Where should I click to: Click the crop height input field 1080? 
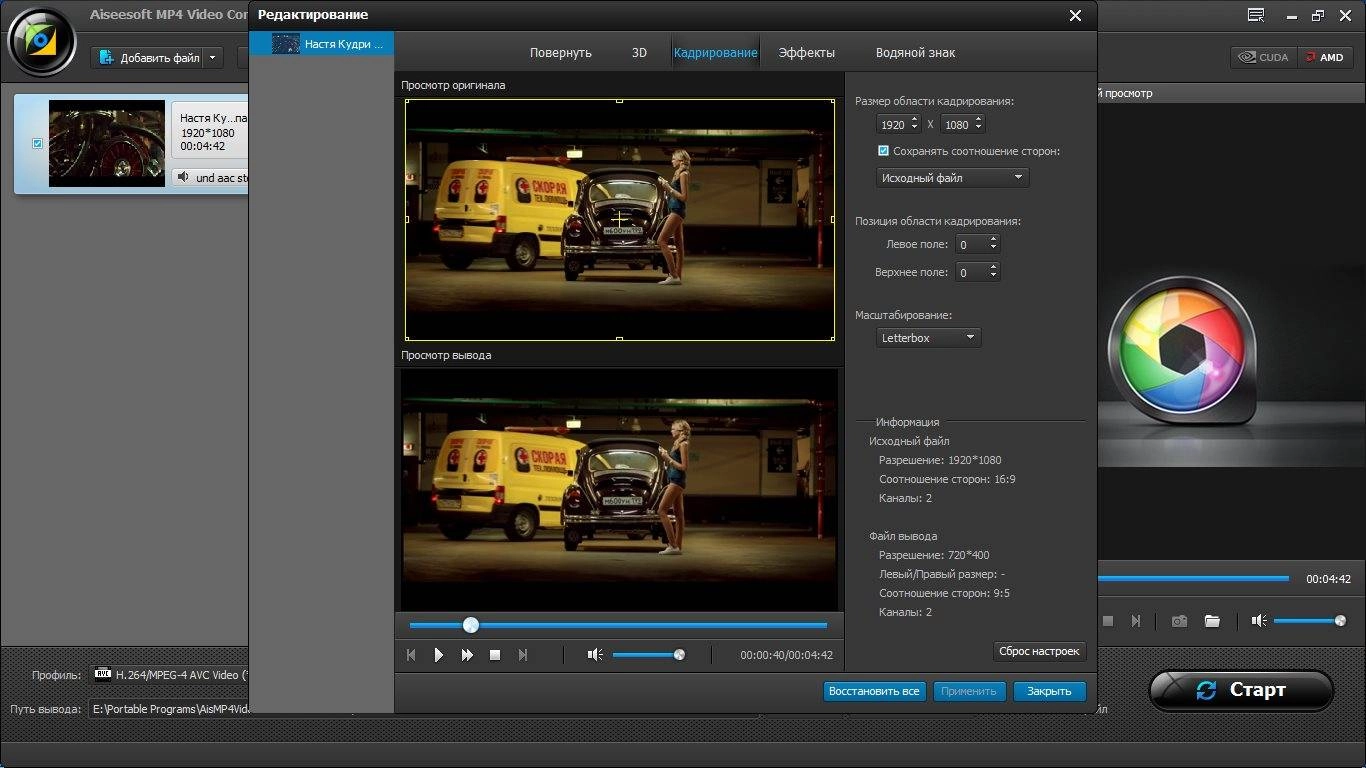[x=956, y=125]
